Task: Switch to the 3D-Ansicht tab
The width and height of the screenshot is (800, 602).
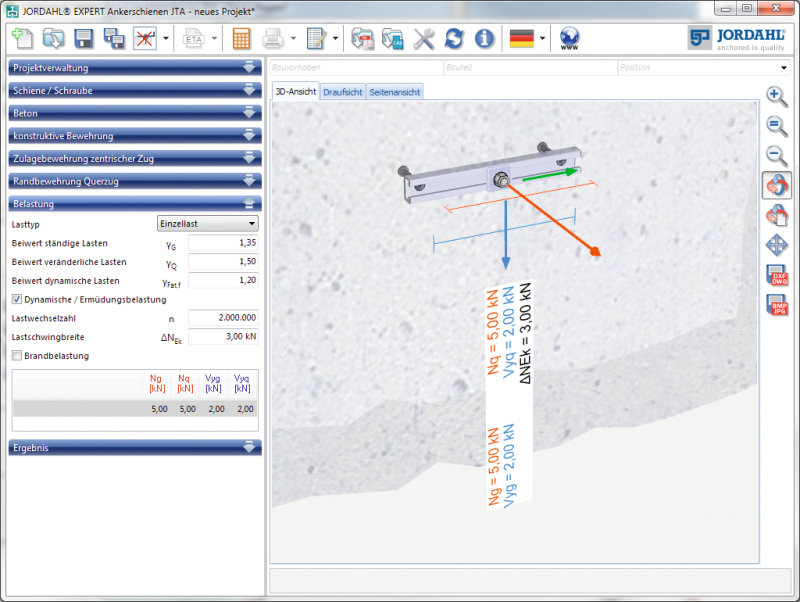Action: (x=296, y=91)
